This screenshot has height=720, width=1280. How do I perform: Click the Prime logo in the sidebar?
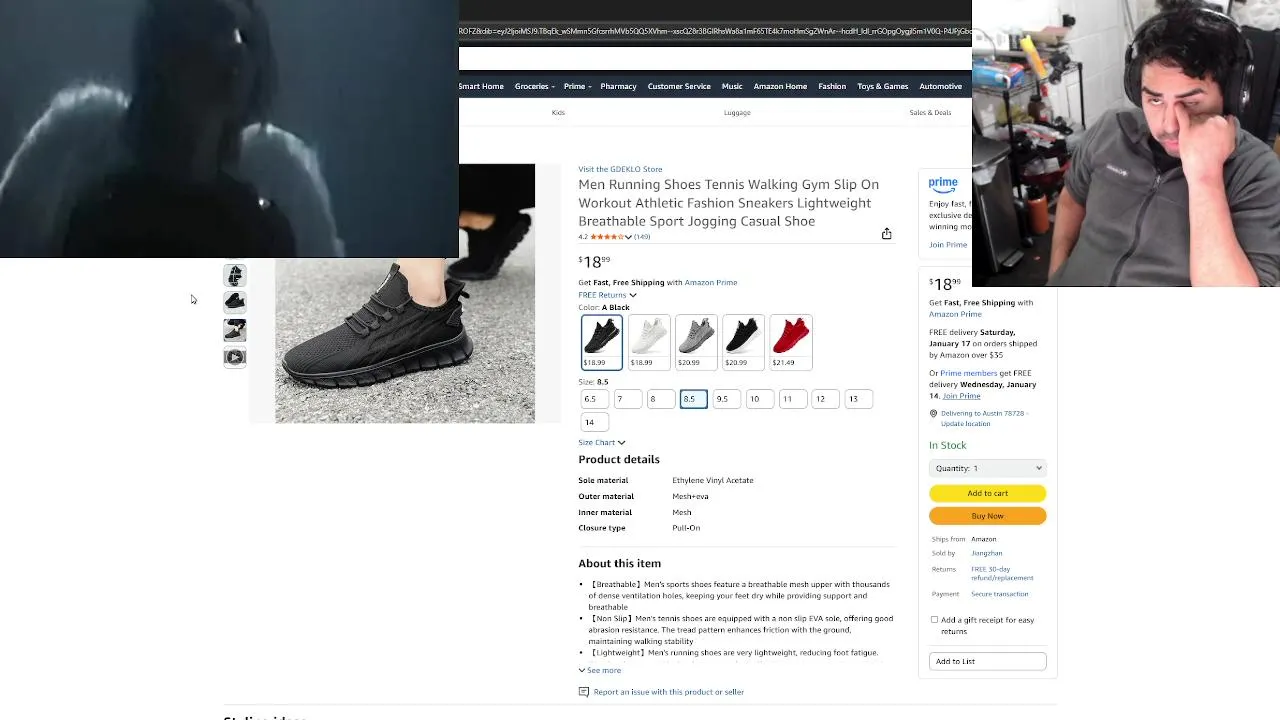(x=943, y=185)
